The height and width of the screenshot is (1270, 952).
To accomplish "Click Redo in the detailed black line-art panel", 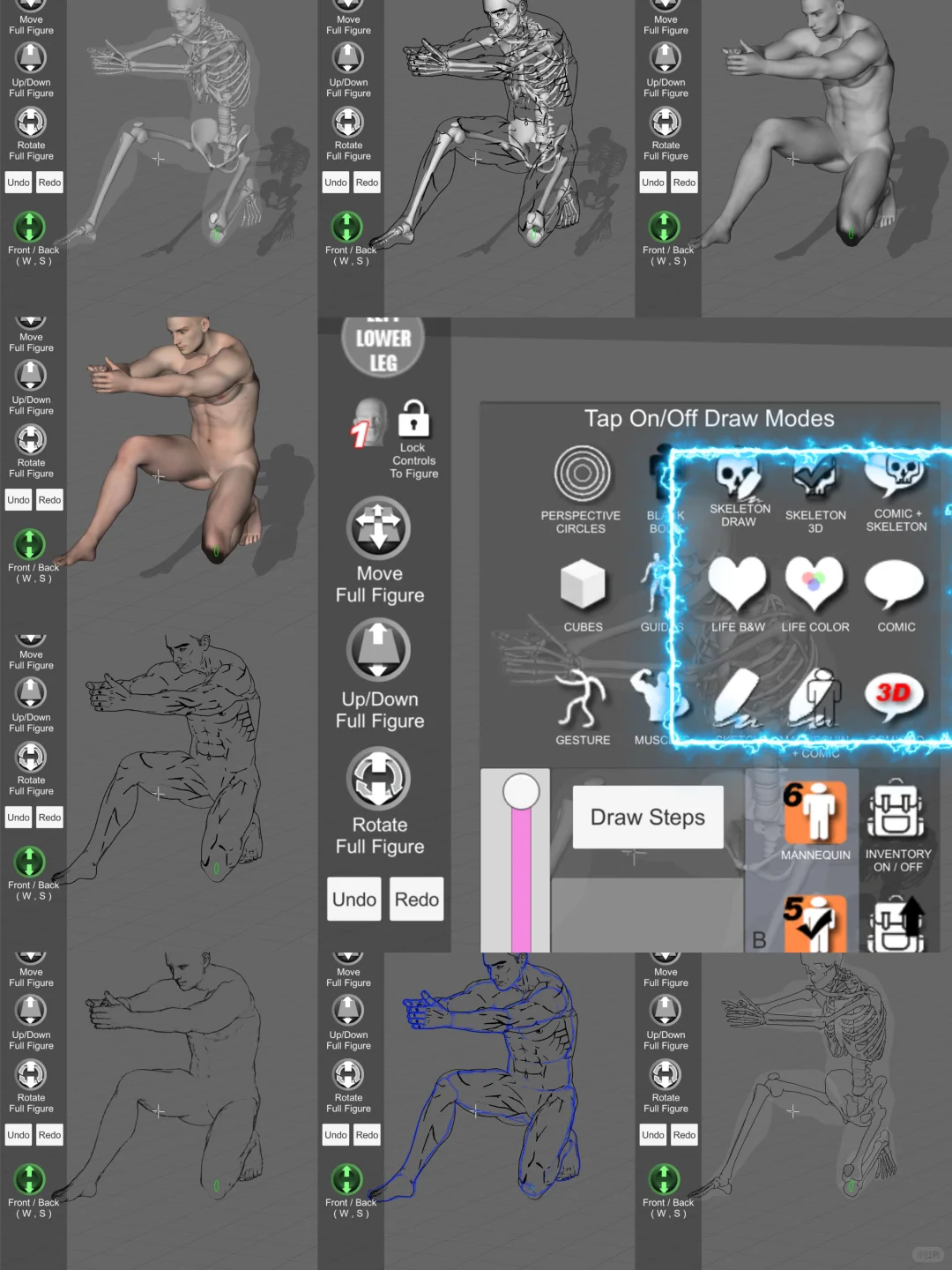I will 49,818.
